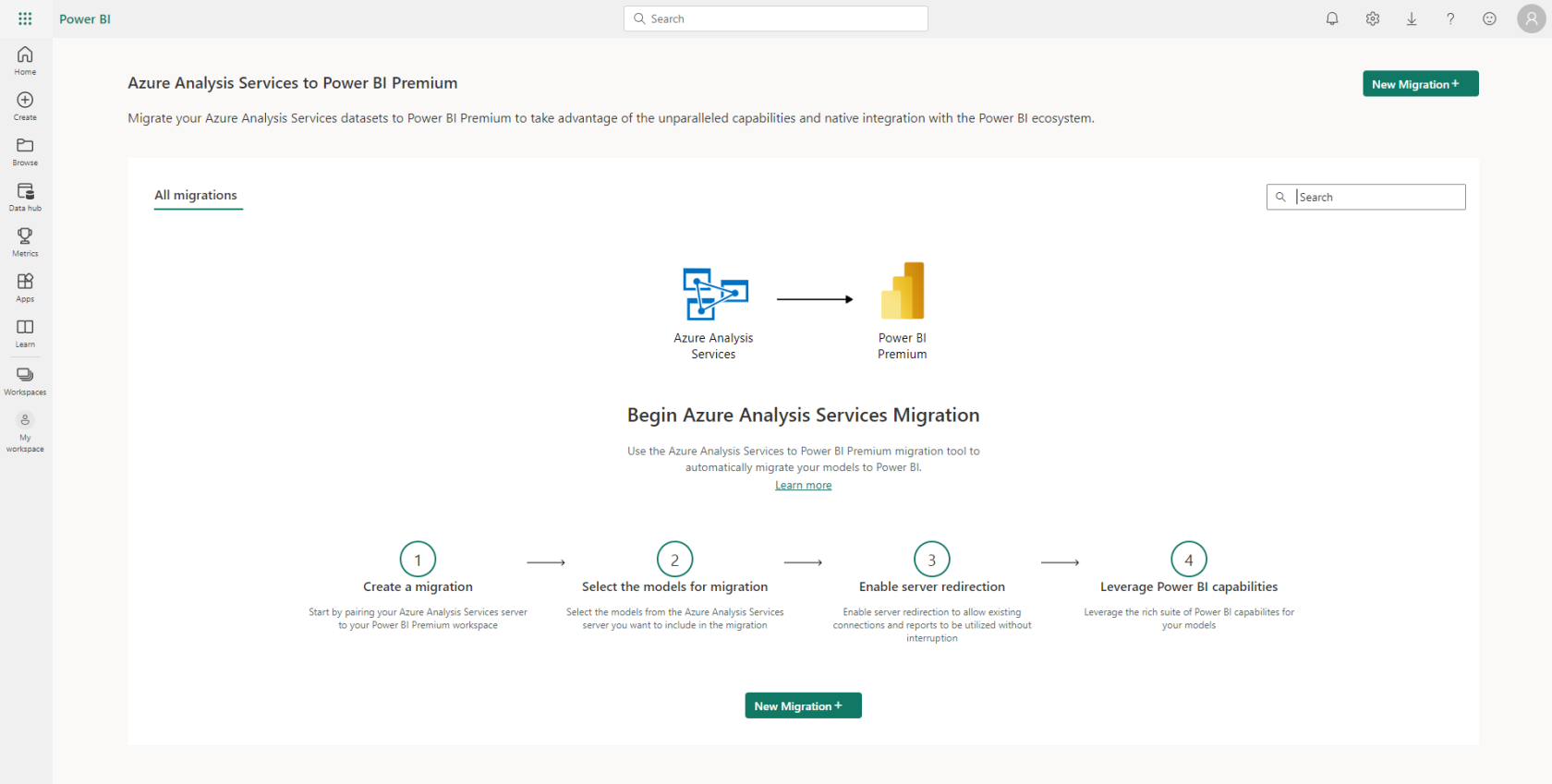
Task: Open Apps in the sidebar
Action: pos(25,287)
